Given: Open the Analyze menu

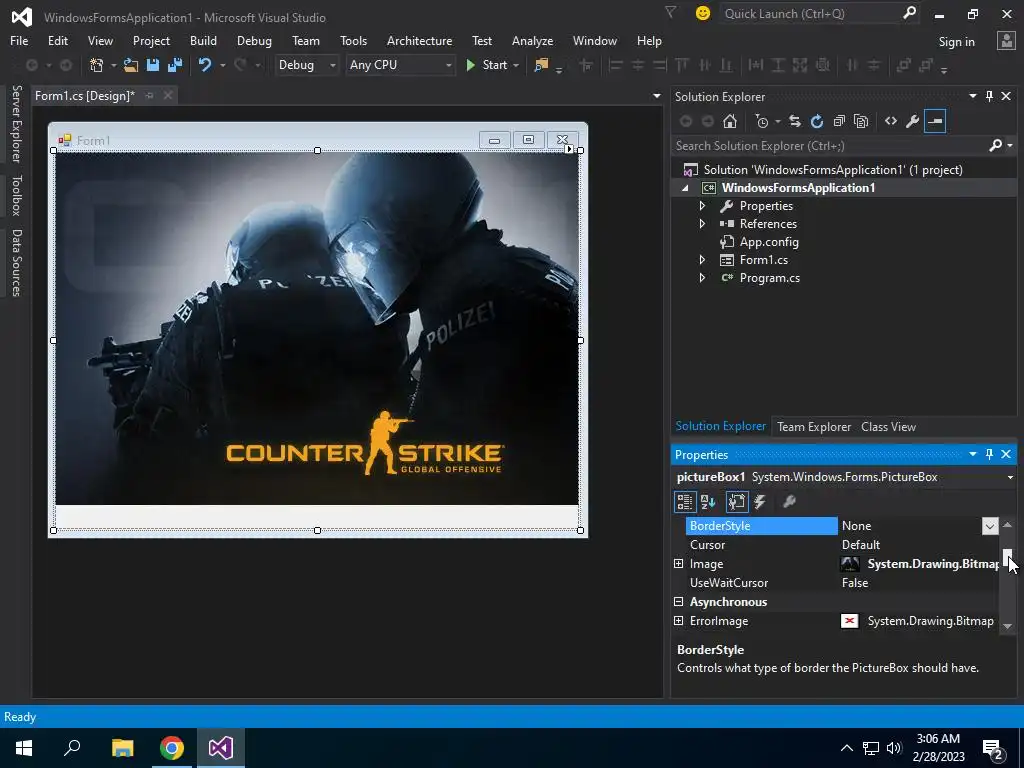Looking at the screenshot, I should coord(532,40).
